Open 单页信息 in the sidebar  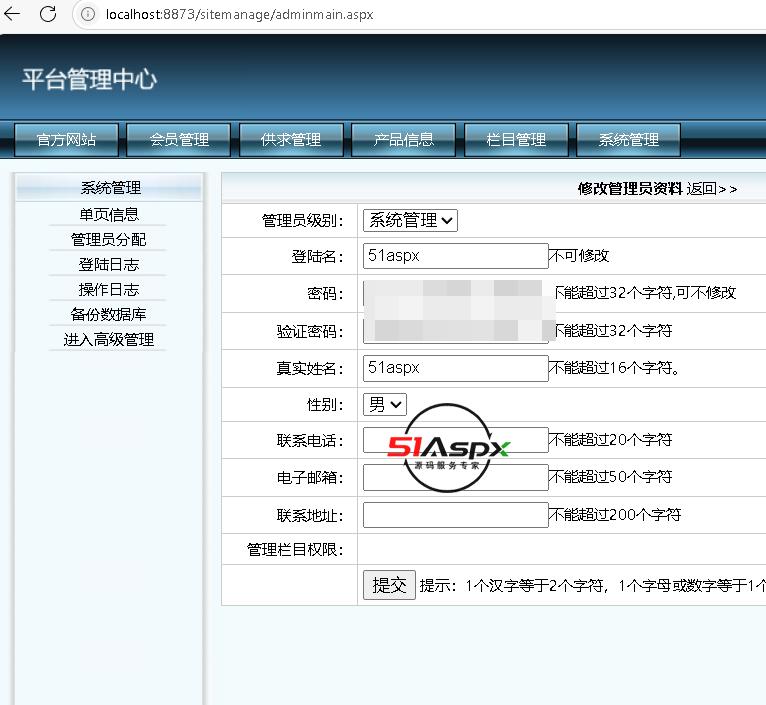(109, 214)
